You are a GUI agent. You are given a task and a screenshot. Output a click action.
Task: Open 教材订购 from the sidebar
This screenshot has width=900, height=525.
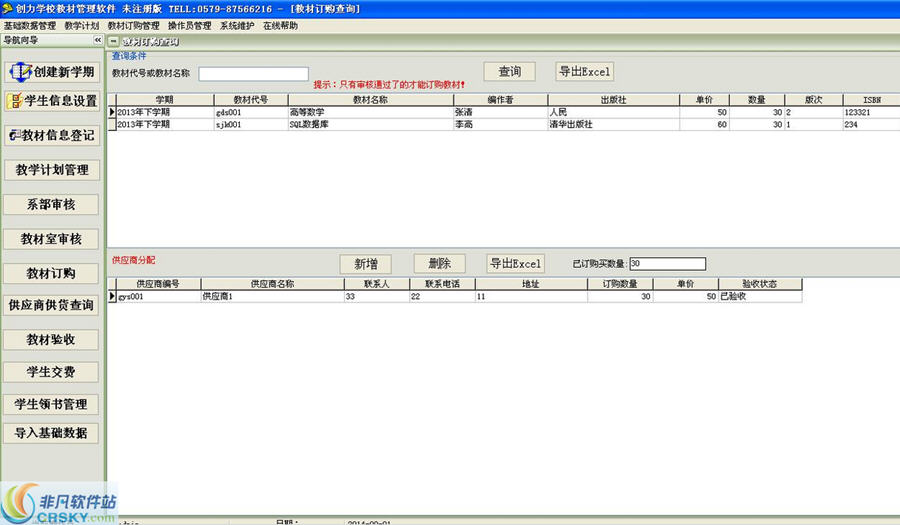[51, 273]
